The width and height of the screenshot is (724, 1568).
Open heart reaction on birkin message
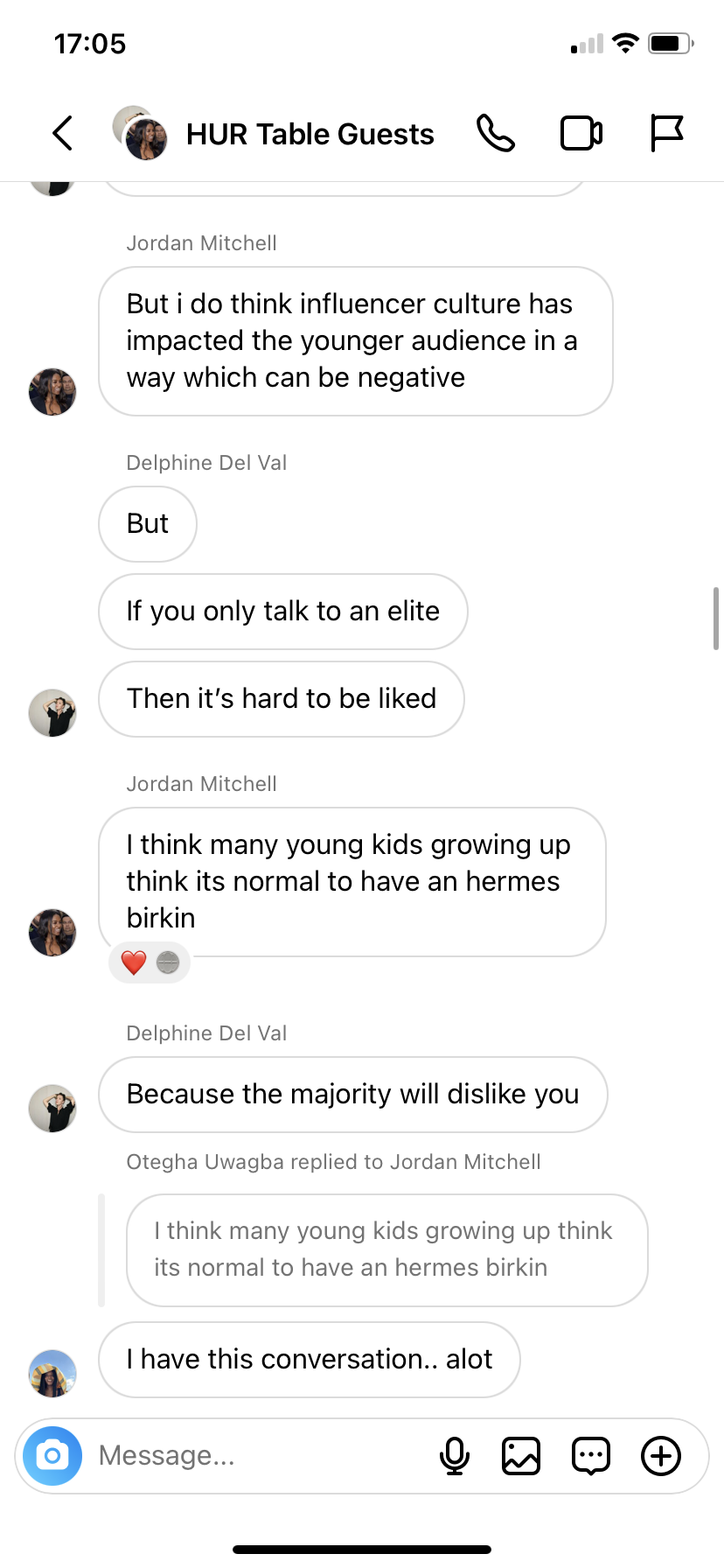click(x=150, y=962)
